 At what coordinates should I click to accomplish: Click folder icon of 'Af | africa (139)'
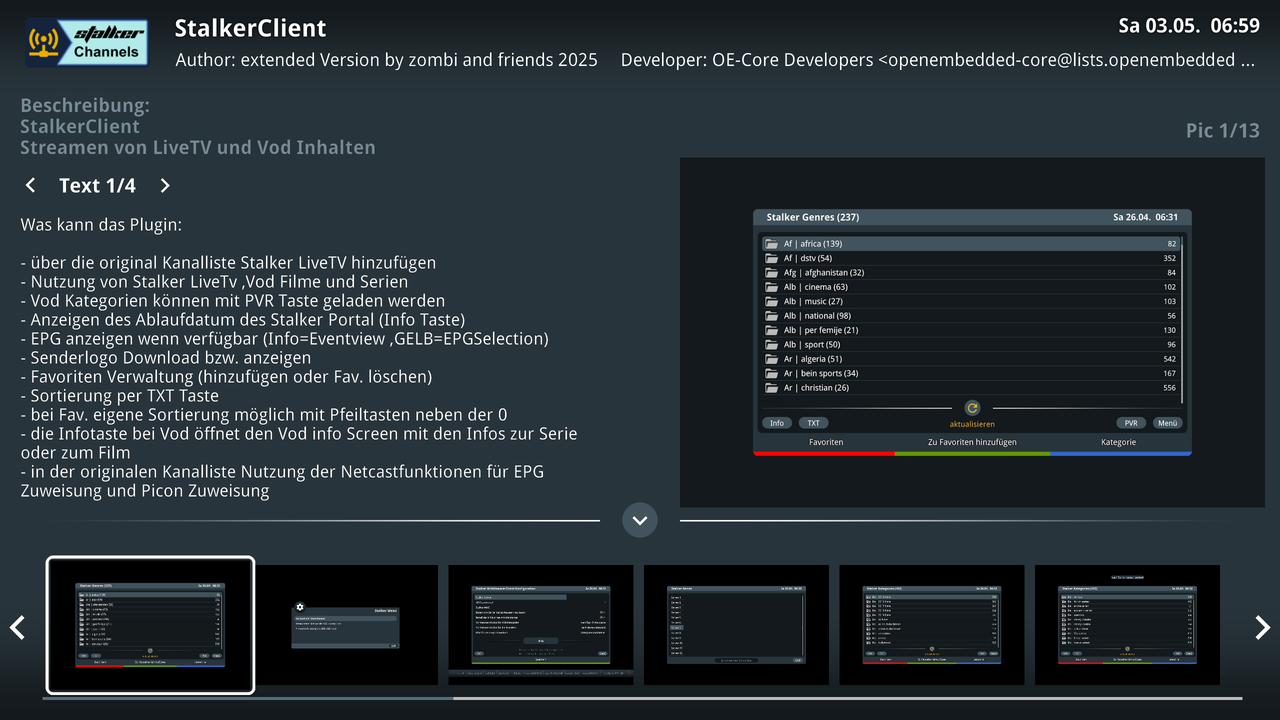tap(771, 244)
